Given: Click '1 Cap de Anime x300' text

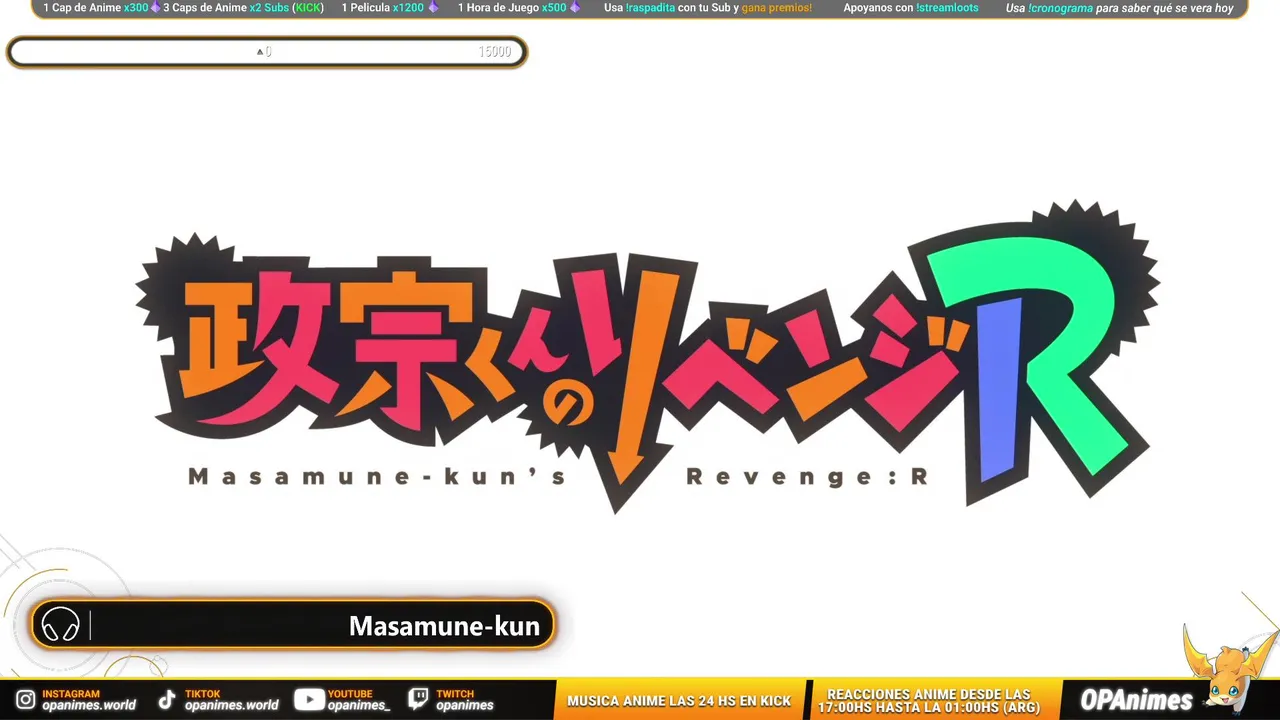Looking at the screenshot, I should (x=95, y=8).
